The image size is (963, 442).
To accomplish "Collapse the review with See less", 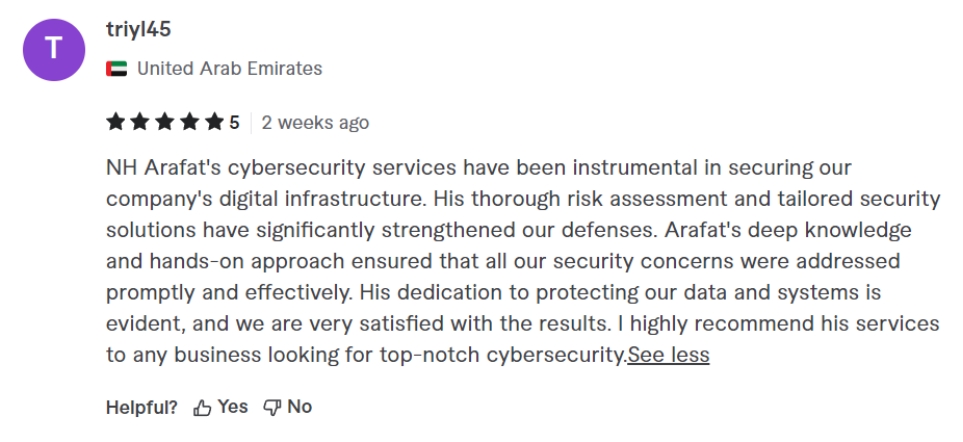I will [x=668, y=355].
